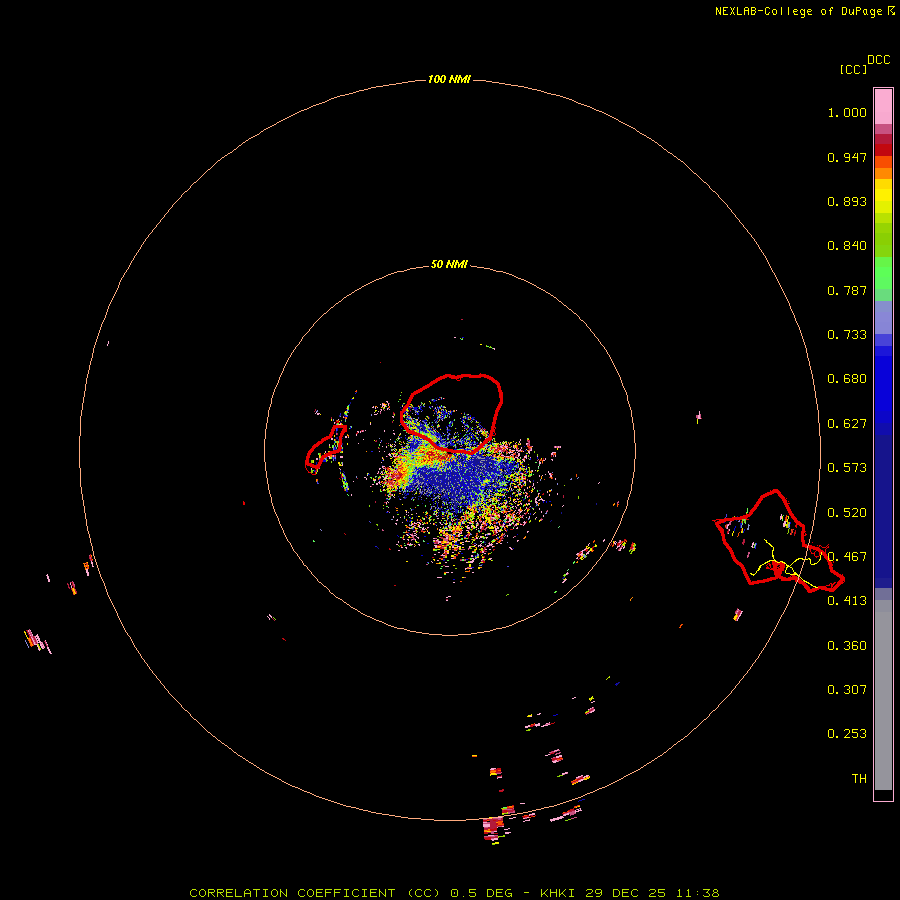Screen dimensions: 900x900
Task: Click the 1.000 value on the color scale
Action: [847, 112]
